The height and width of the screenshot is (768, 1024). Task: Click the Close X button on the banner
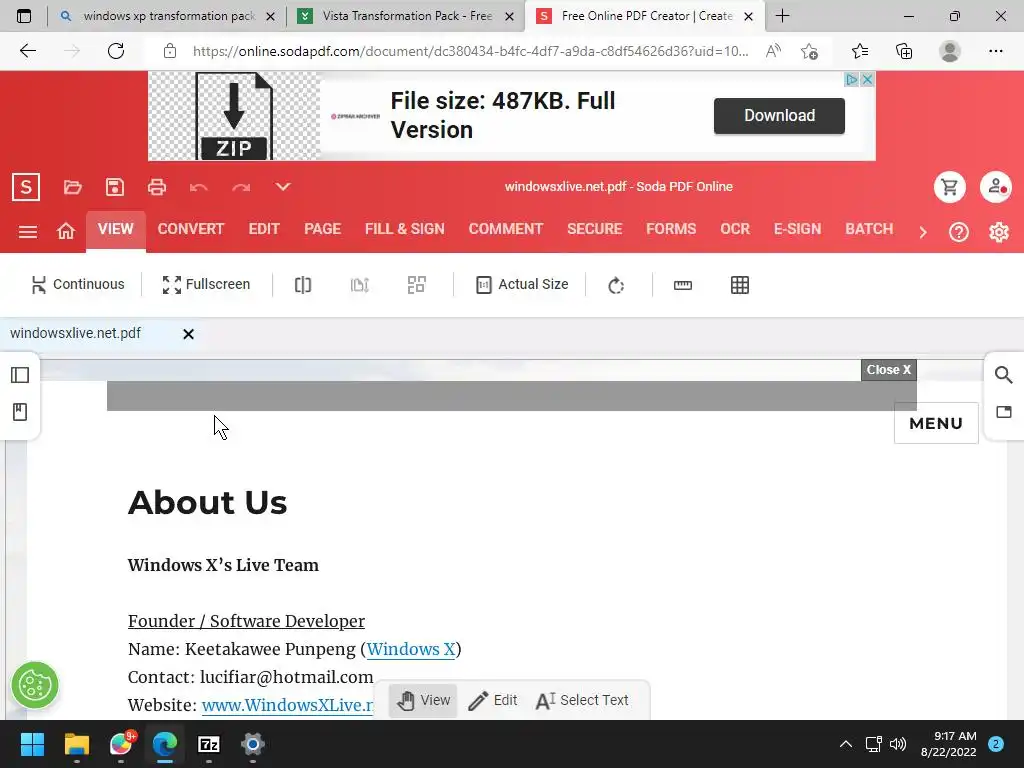889,370
